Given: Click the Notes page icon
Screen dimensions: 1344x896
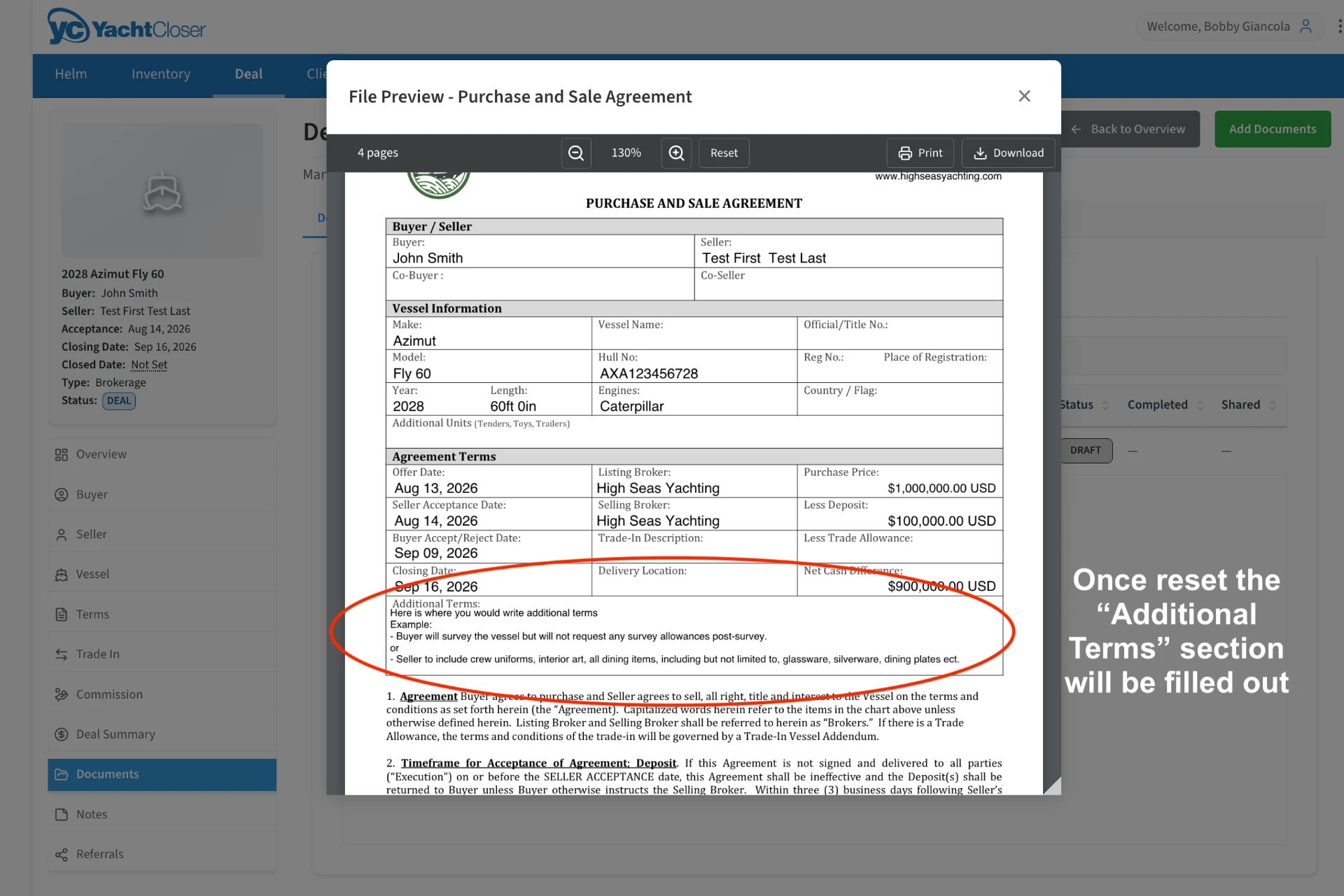Looking at the screenshot, I should 62,815.
